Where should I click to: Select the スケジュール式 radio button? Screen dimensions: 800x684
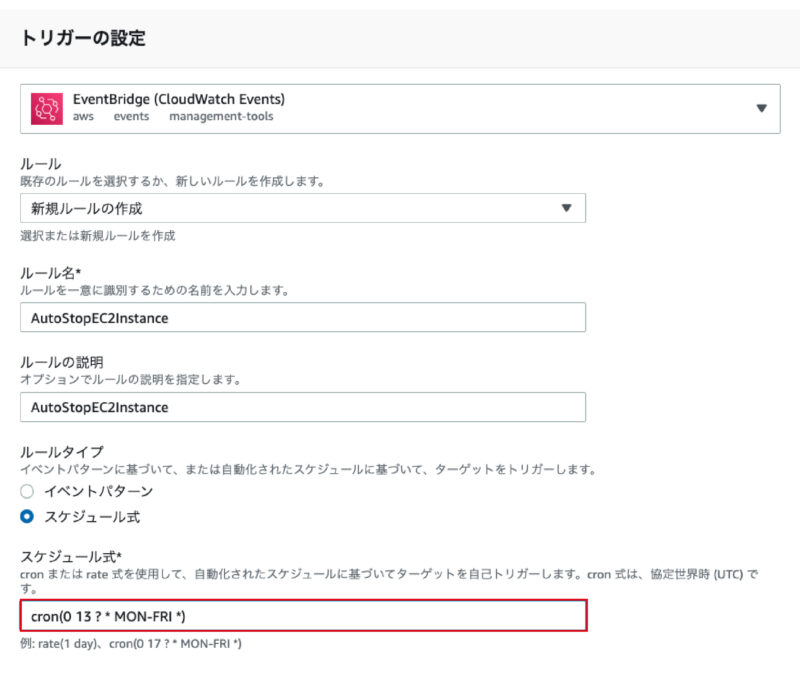27,517
